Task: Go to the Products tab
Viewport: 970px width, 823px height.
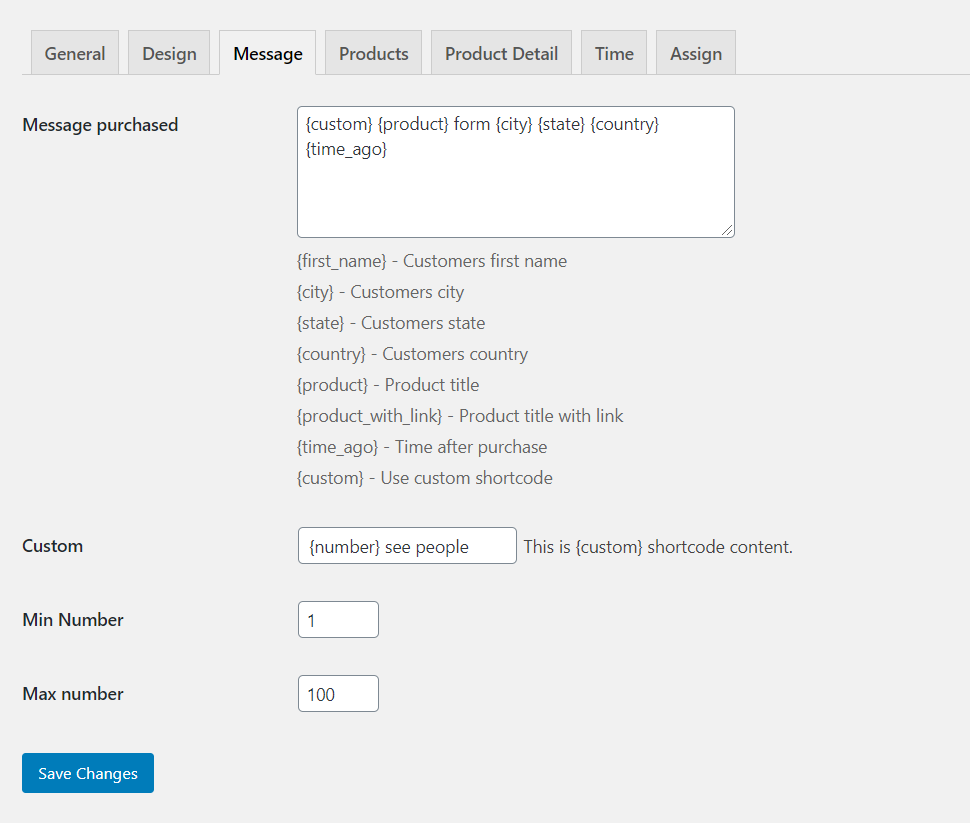Action: tap(374, 53)
